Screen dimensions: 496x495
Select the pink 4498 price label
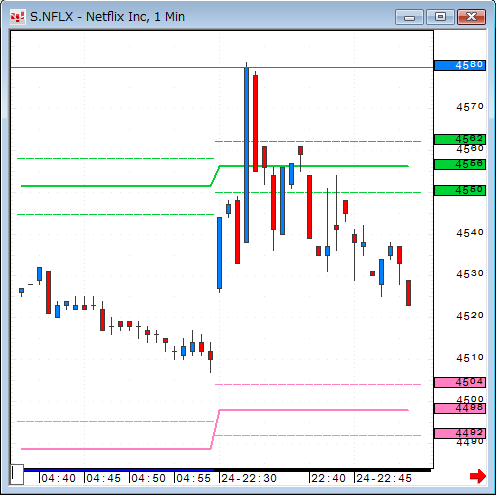point(460,408)
